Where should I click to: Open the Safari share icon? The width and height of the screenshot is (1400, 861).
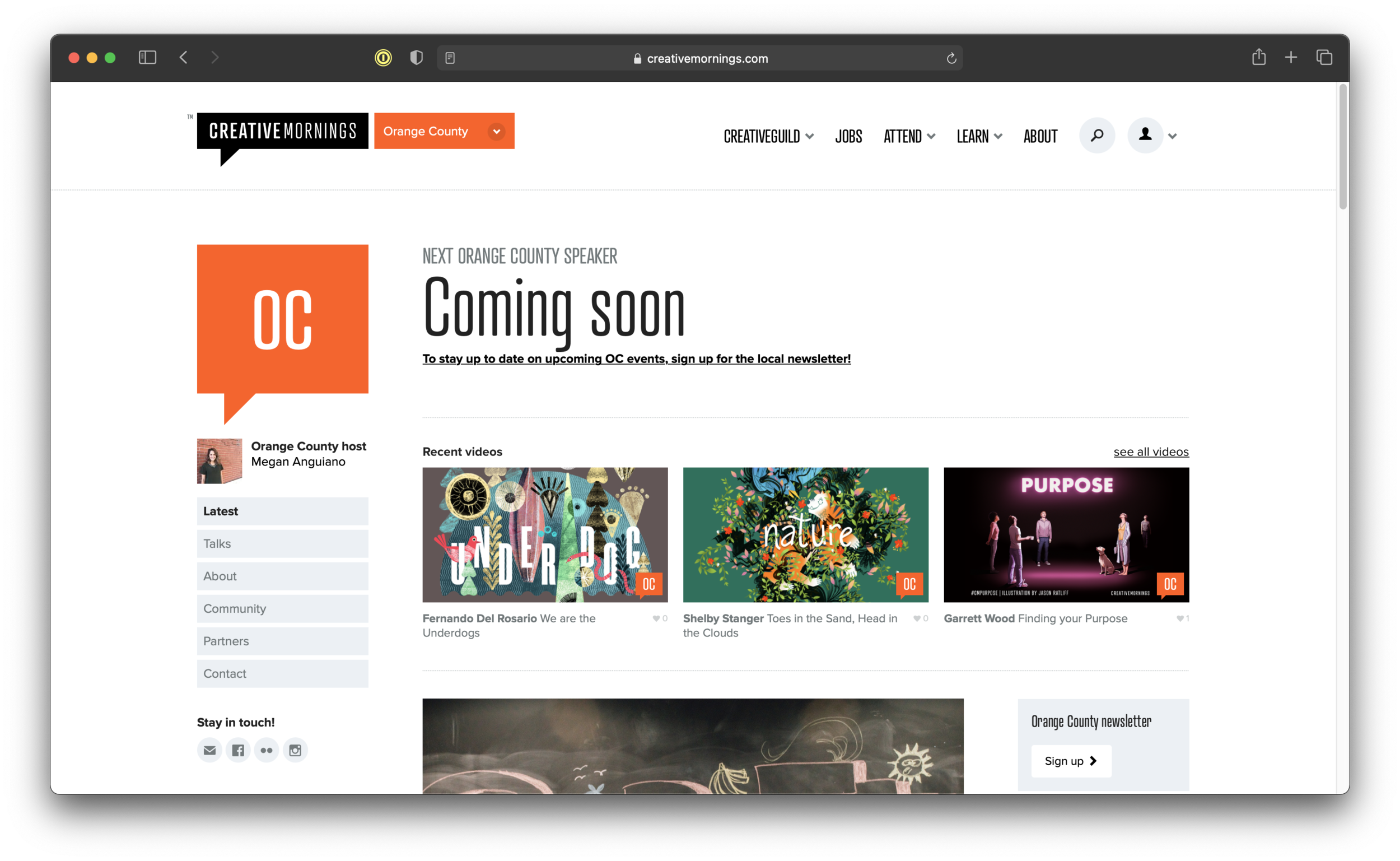(1258, 57)
